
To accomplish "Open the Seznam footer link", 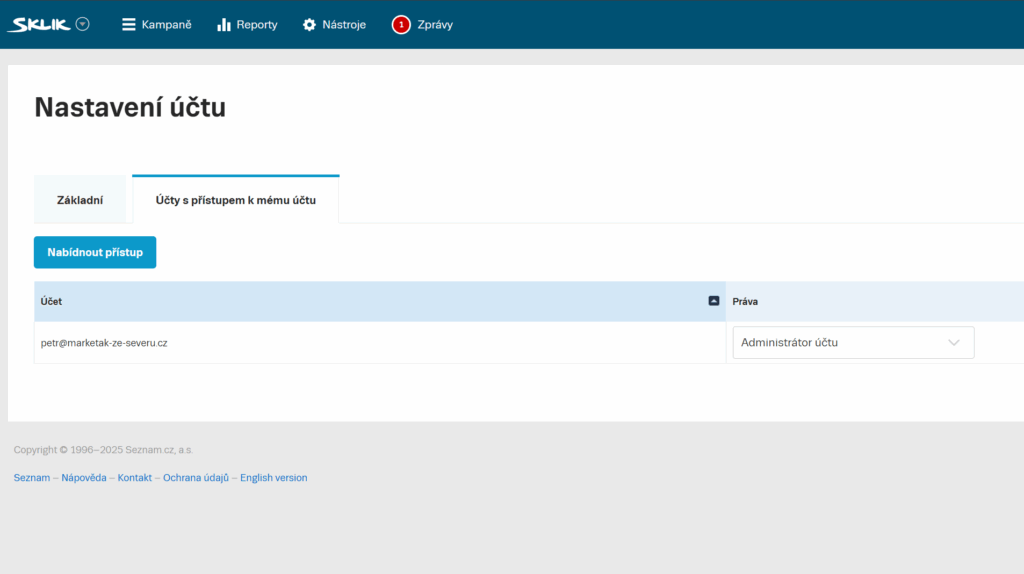I will point(31,478).
